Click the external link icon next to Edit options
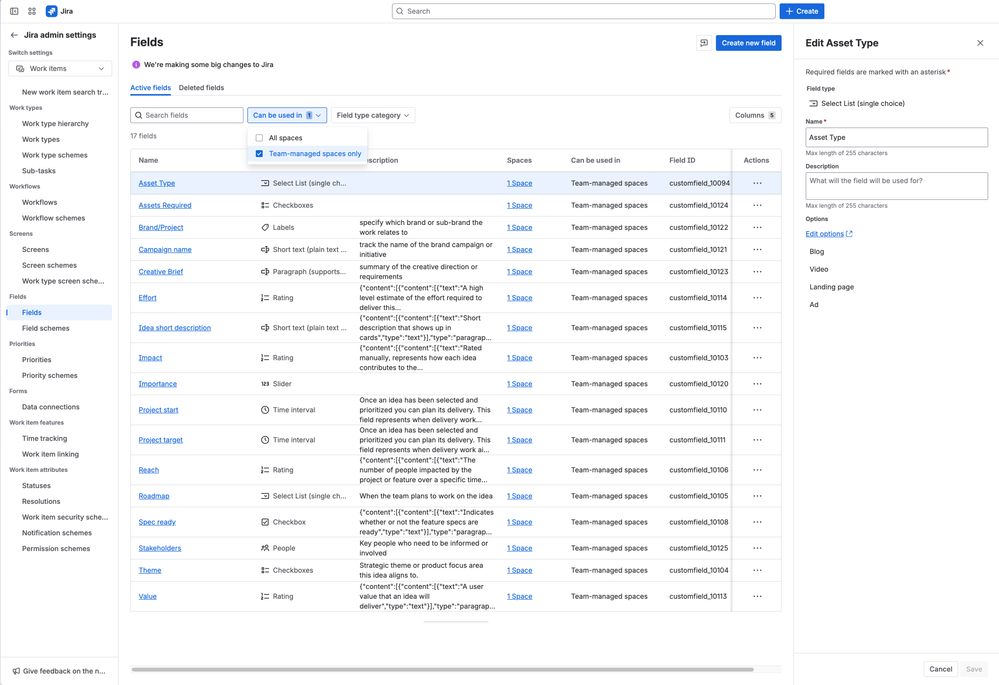Viewport: 999px width, 685px height. point(849,234)
